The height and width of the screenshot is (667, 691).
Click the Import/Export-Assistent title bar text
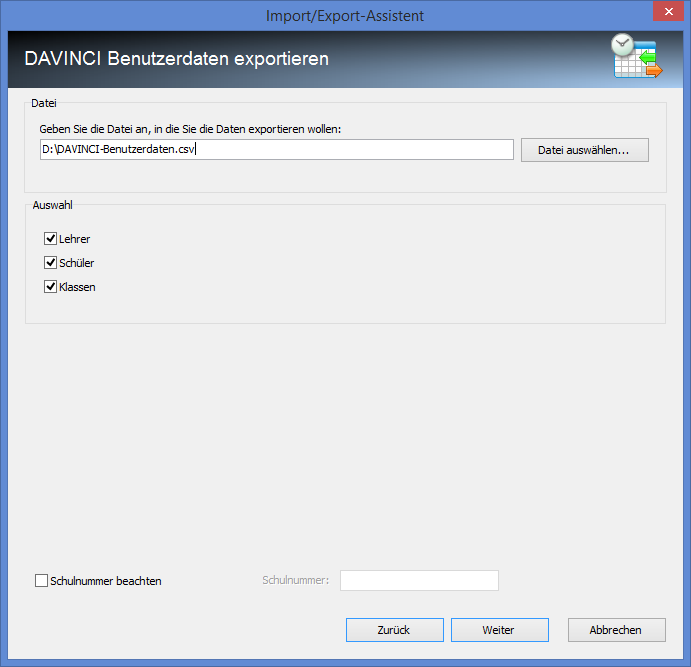(x=345, y=16)
